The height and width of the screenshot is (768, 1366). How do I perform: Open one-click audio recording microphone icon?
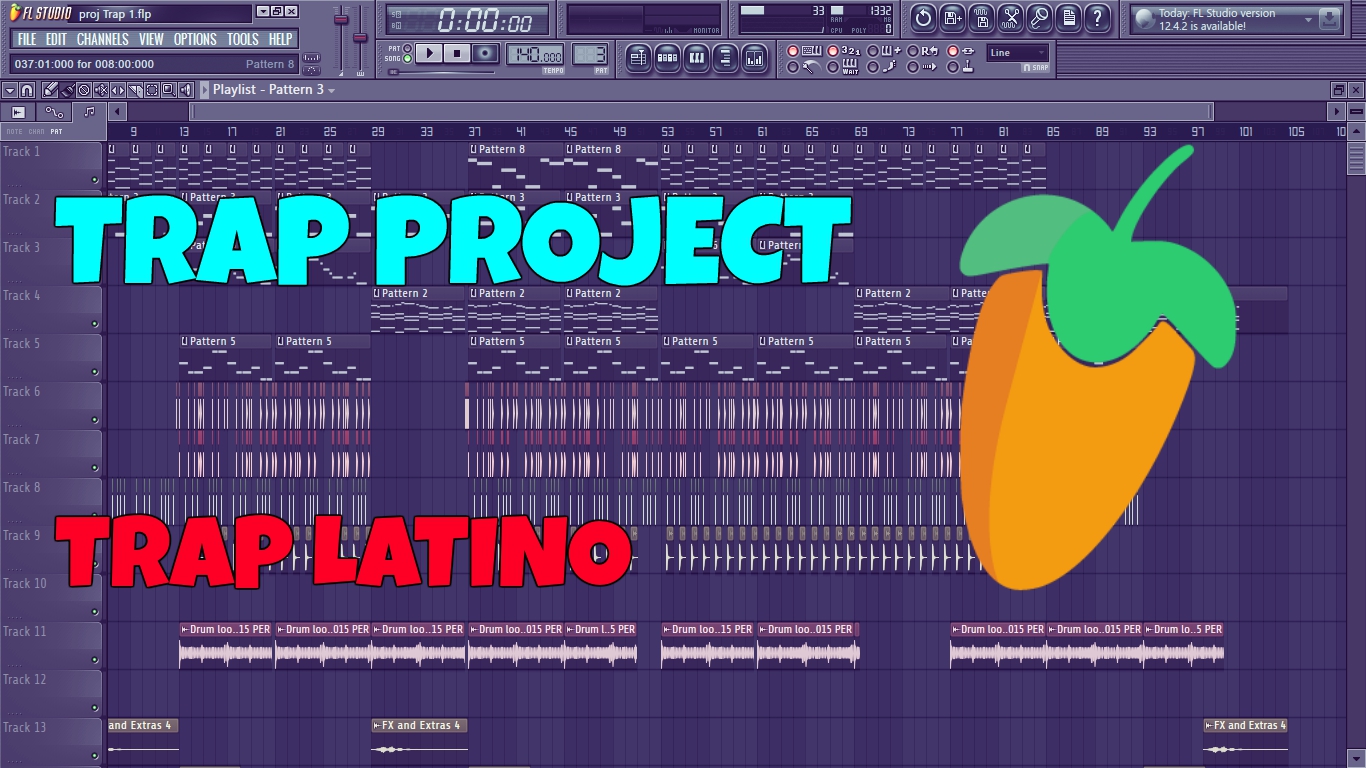tap(1040, 17)
